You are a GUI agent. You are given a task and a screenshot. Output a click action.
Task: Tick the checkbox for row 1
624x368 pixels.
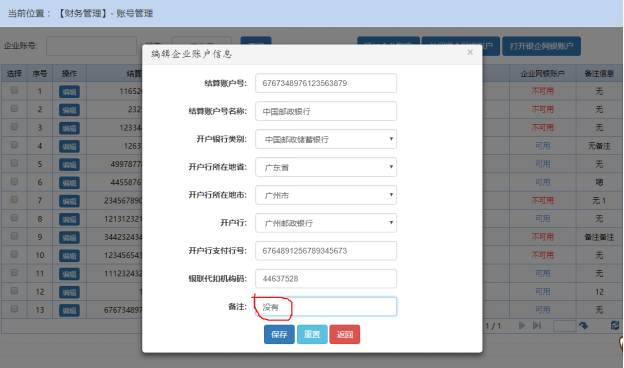point(14,90)
